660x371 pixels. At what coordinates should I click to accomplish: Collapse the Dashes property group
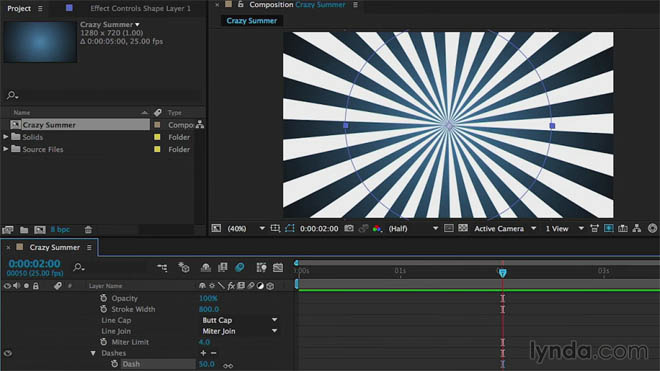click(93, 353)
